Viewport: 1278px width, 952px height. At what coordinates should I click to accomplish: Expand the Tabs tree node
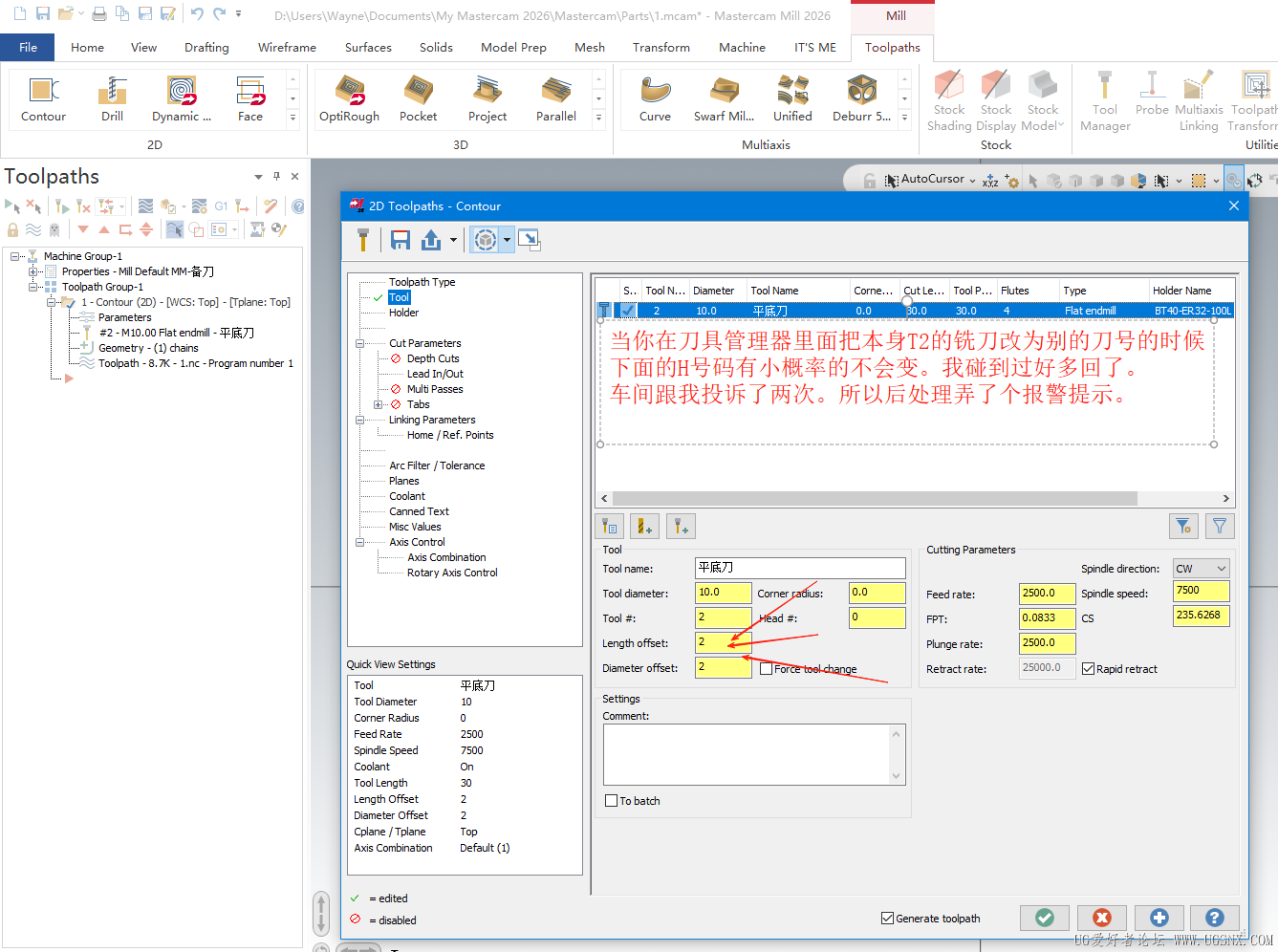[x=379, y=404]
